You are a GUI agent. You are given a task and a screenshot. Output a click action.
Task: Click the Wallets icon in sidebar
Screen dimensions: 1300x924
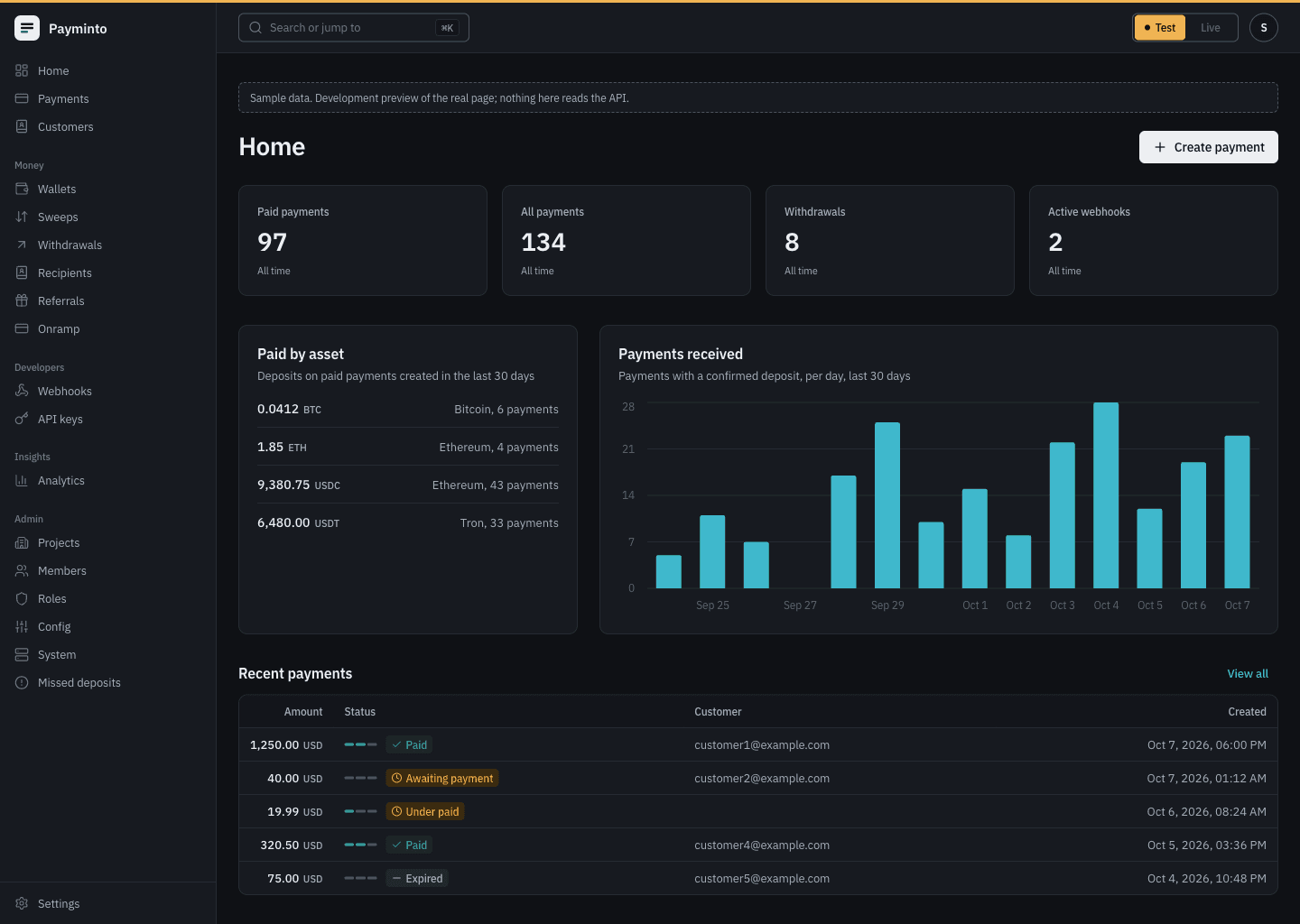point(22,189)
